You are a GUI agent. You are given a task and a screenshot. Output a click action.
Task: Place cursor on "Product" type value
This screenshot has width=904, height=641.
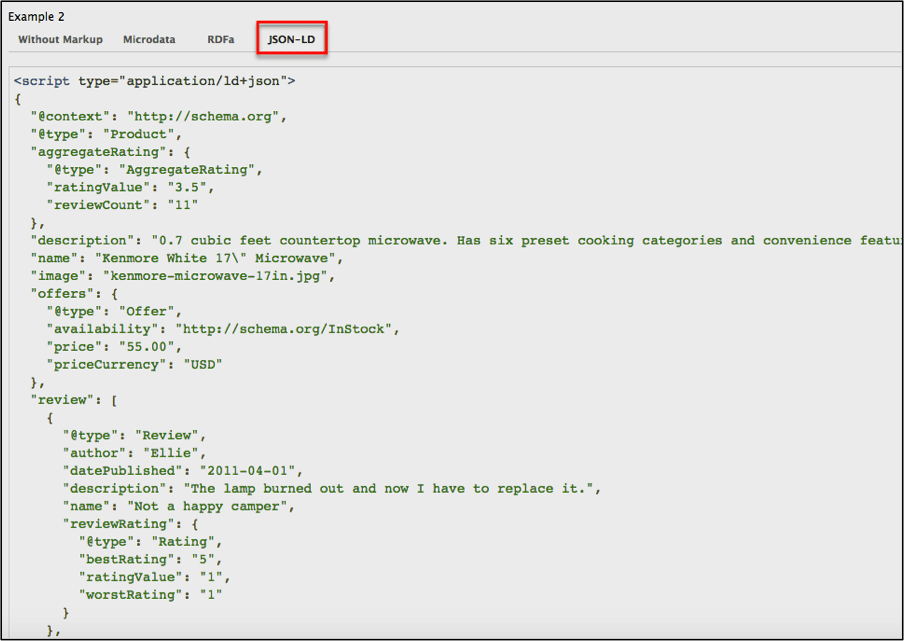coord(140,133)
